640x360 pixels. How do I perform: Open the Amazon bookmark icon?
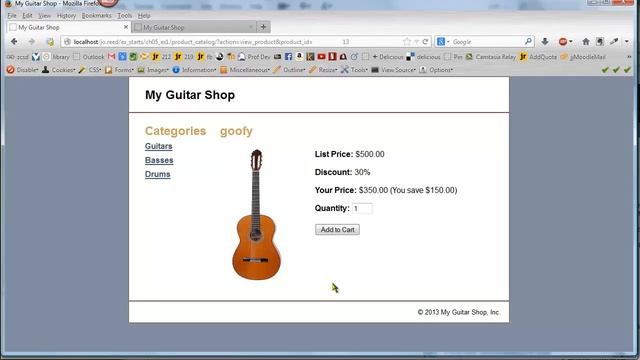299,57
